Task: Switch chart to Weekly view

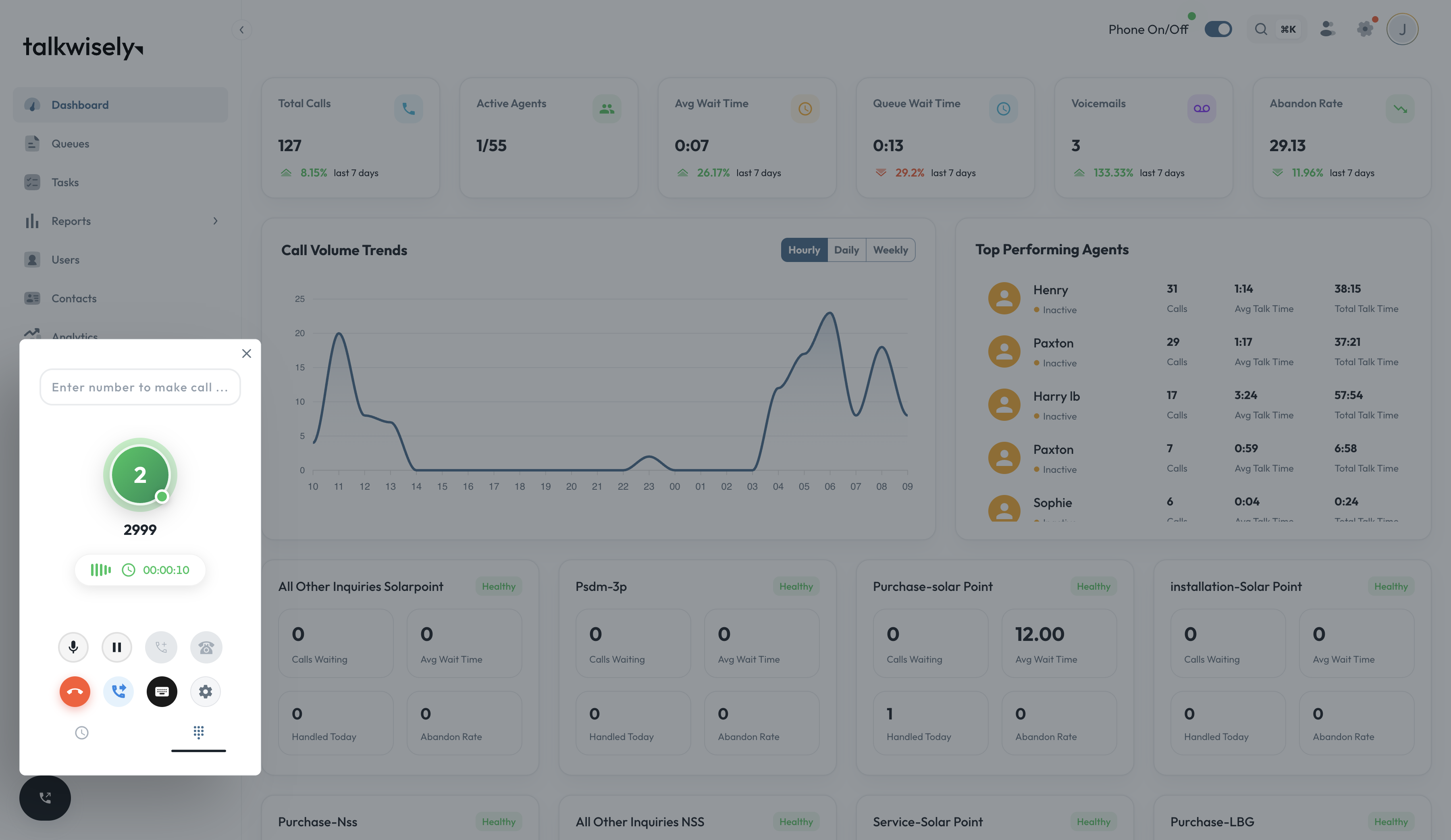Action: [890, 250]
